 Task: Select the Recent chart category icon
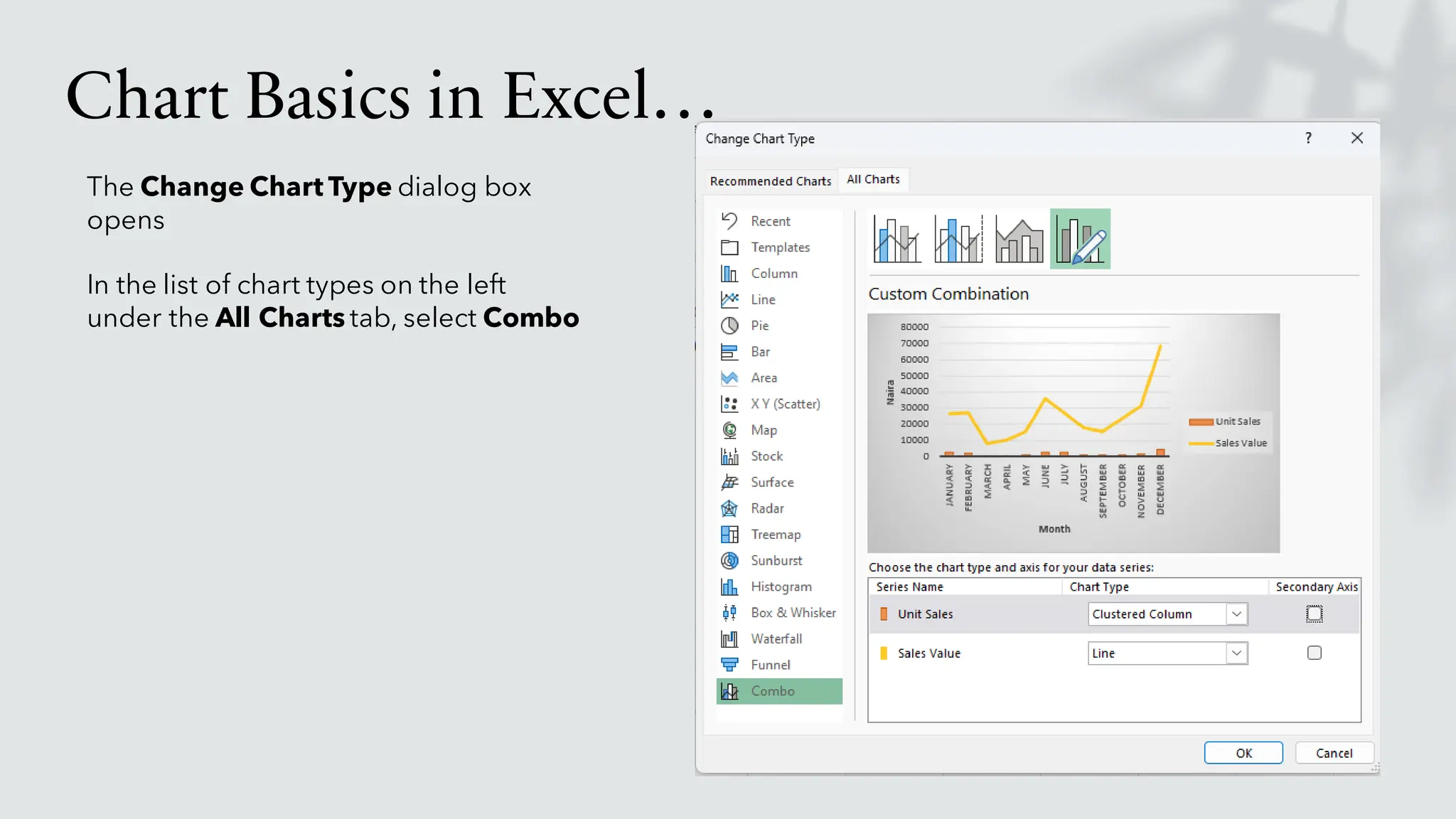[x=729, y=221]
